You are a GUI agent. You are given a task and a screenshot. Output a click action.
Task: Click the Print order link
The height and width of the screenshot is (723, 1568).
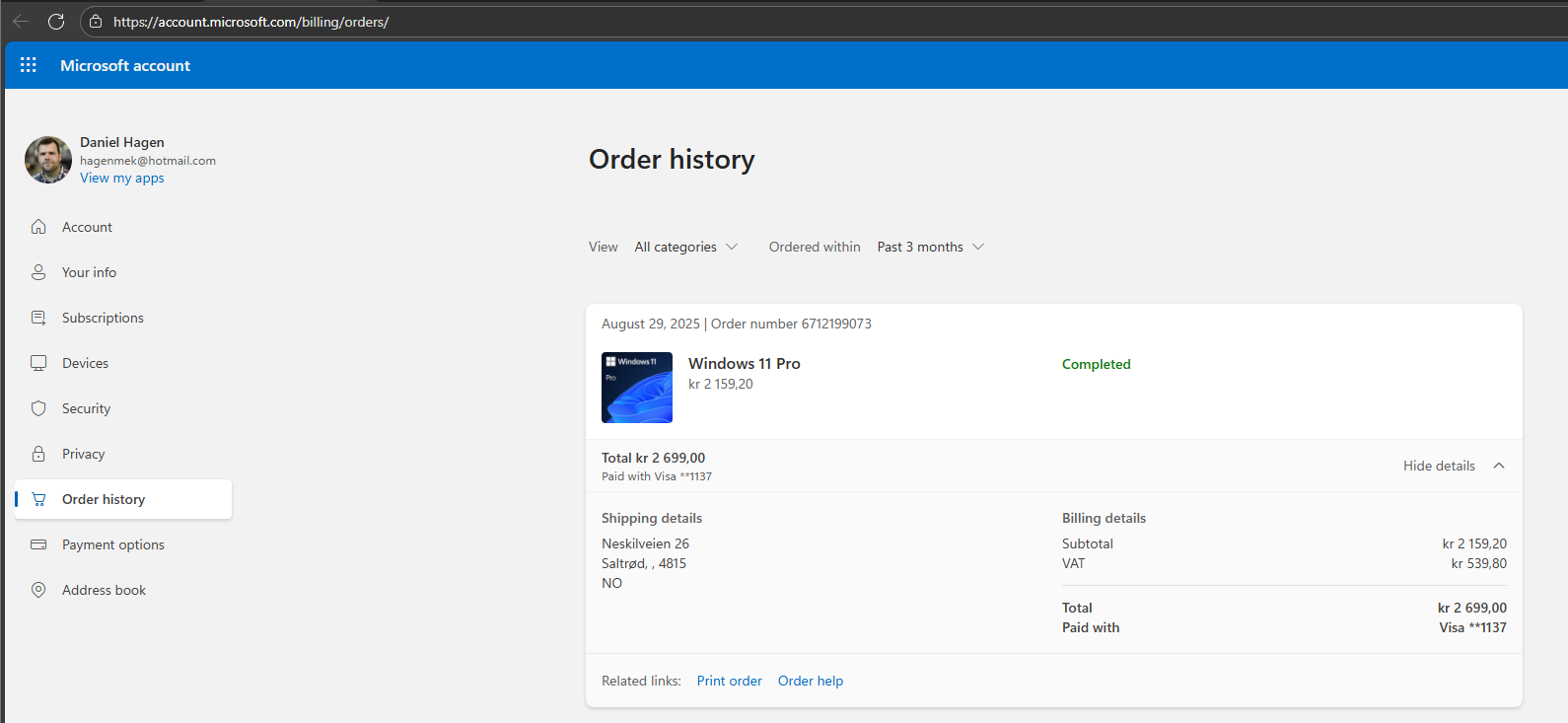(730, 681)
